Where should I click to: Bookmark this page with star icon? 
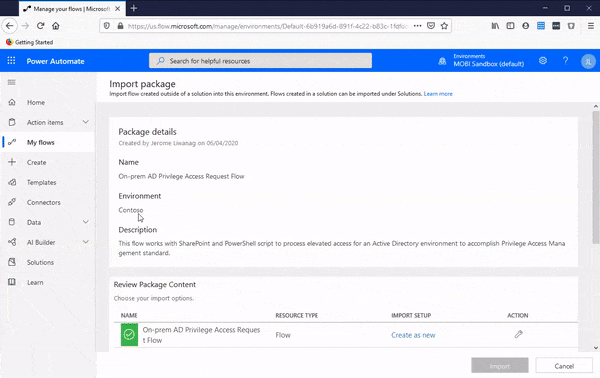[x=444, y=26]
